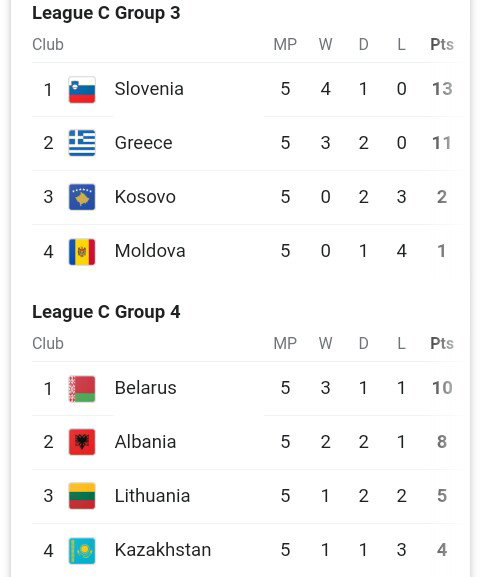Click the Kazakhstan flag icon
The width and height of the screenshot is (480, 577).
click(x=82, y=551)
